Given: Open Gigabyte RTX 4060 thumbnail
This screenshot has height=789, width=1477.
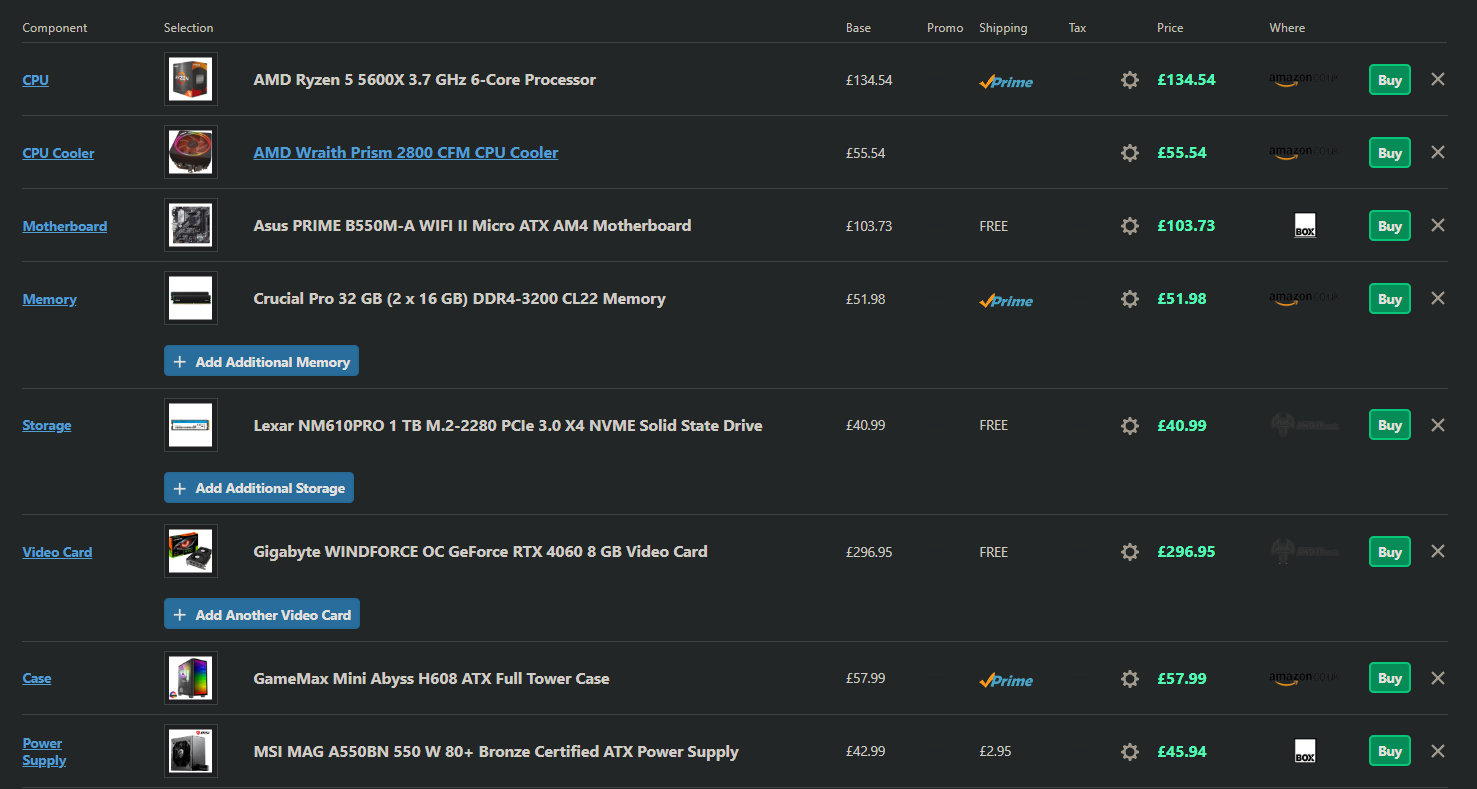Looking at the screenshot, I should coord(191,552).
